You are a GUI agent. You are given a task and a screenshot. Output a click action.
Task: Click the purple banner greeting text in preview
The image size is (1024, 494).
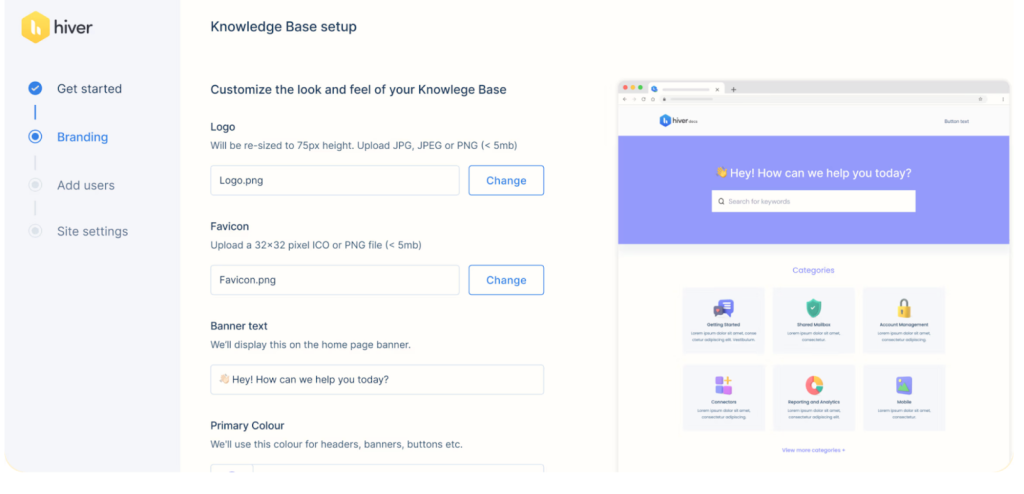coord(814,173)
